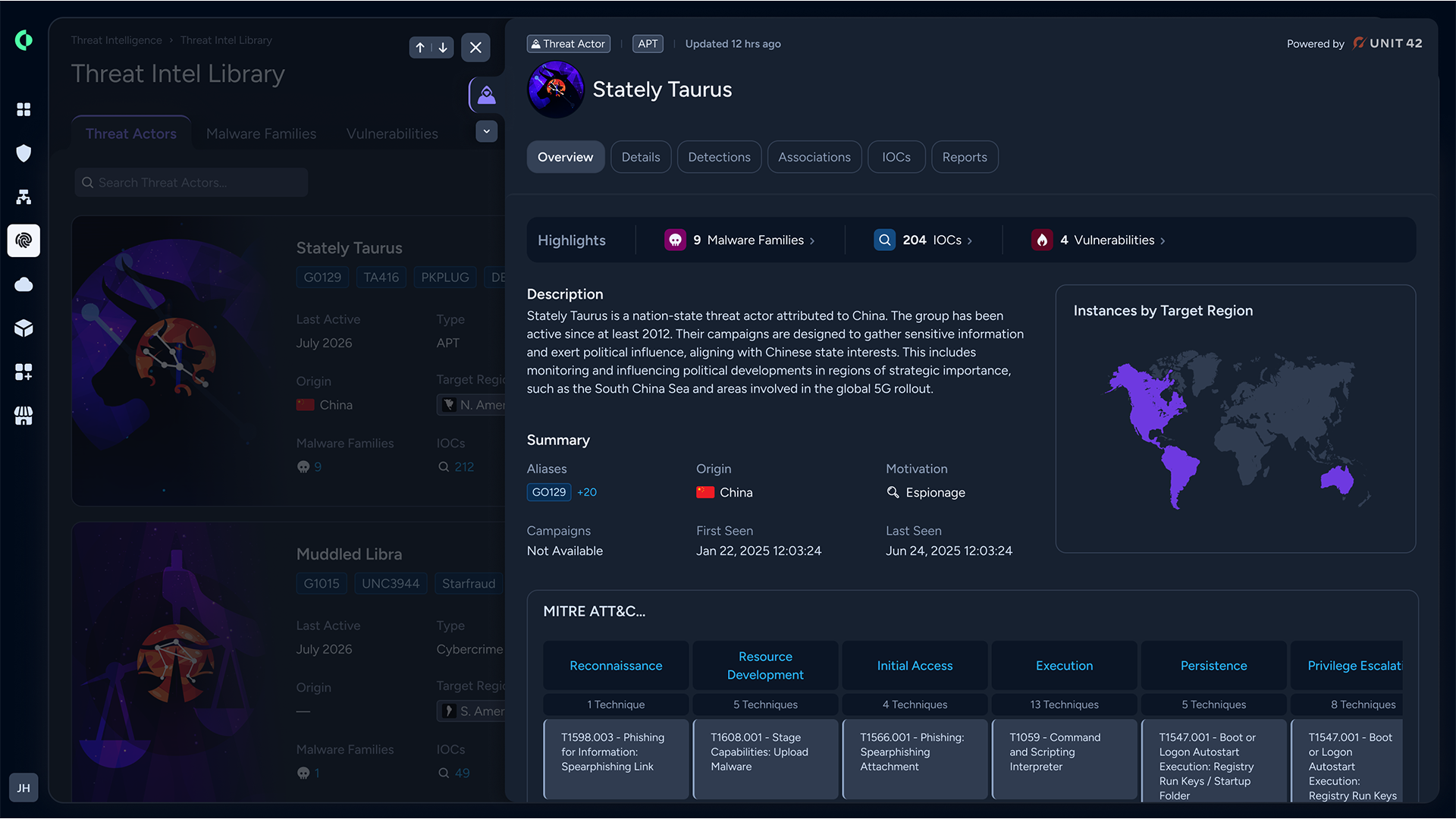The image size is (1456, 819).
Task: Open the cloud icon in sidebar
Action: coord(24,284)
